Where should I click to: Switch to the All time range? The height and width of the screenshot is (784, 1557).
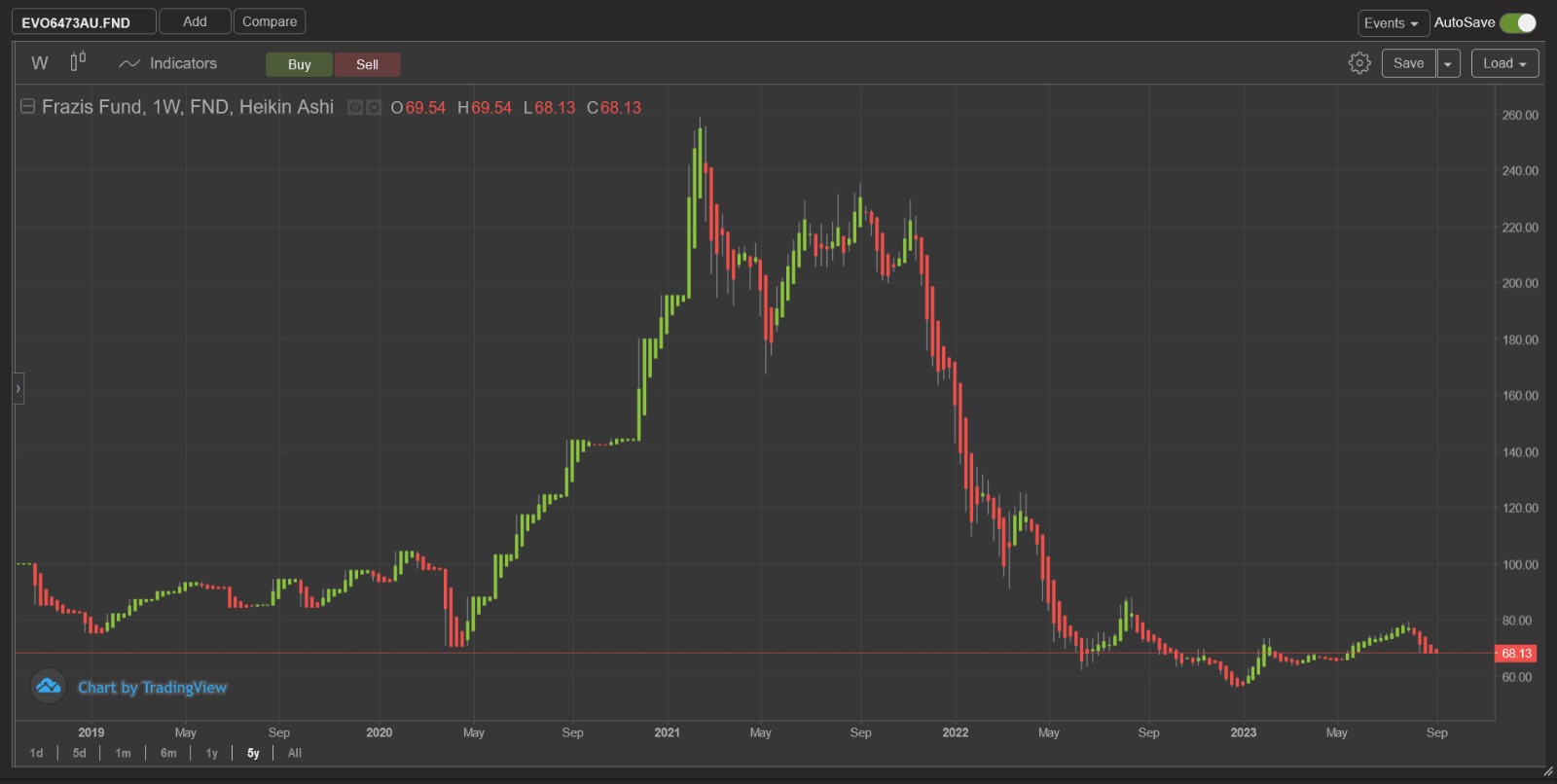[x=294, y=753]
